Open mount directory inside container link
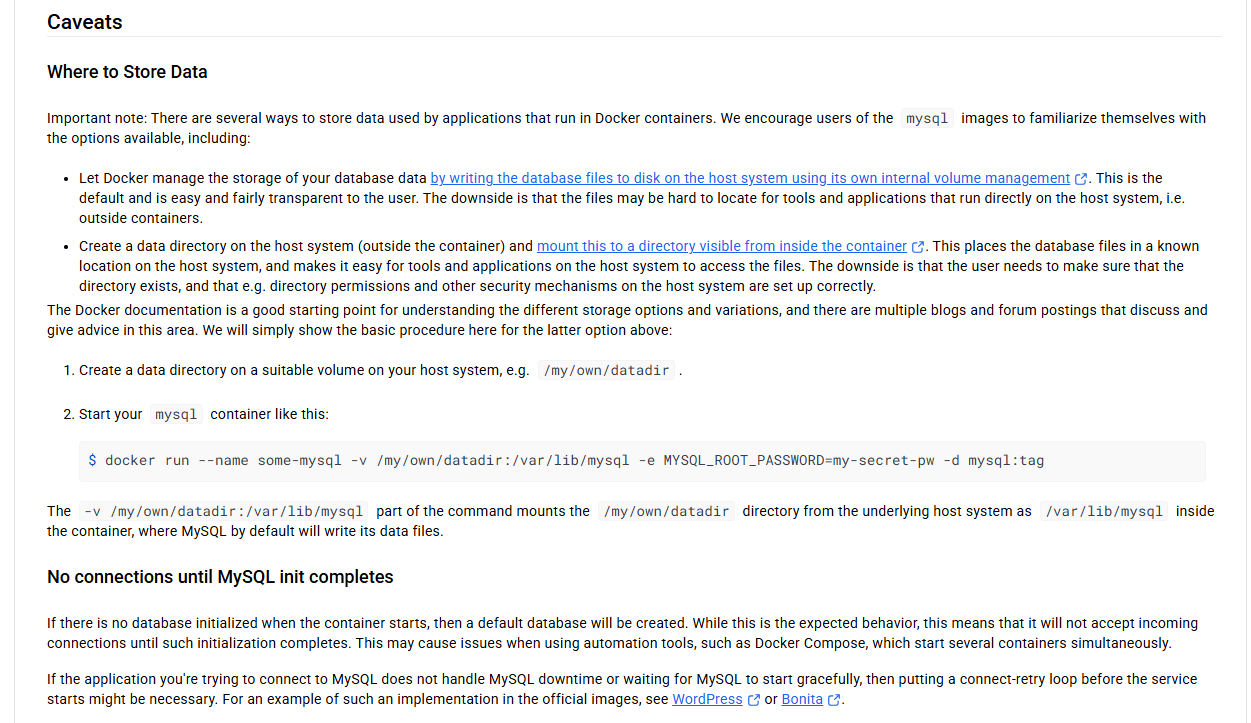The width and height of the screenshot is (1251, 723). (722, 246)
